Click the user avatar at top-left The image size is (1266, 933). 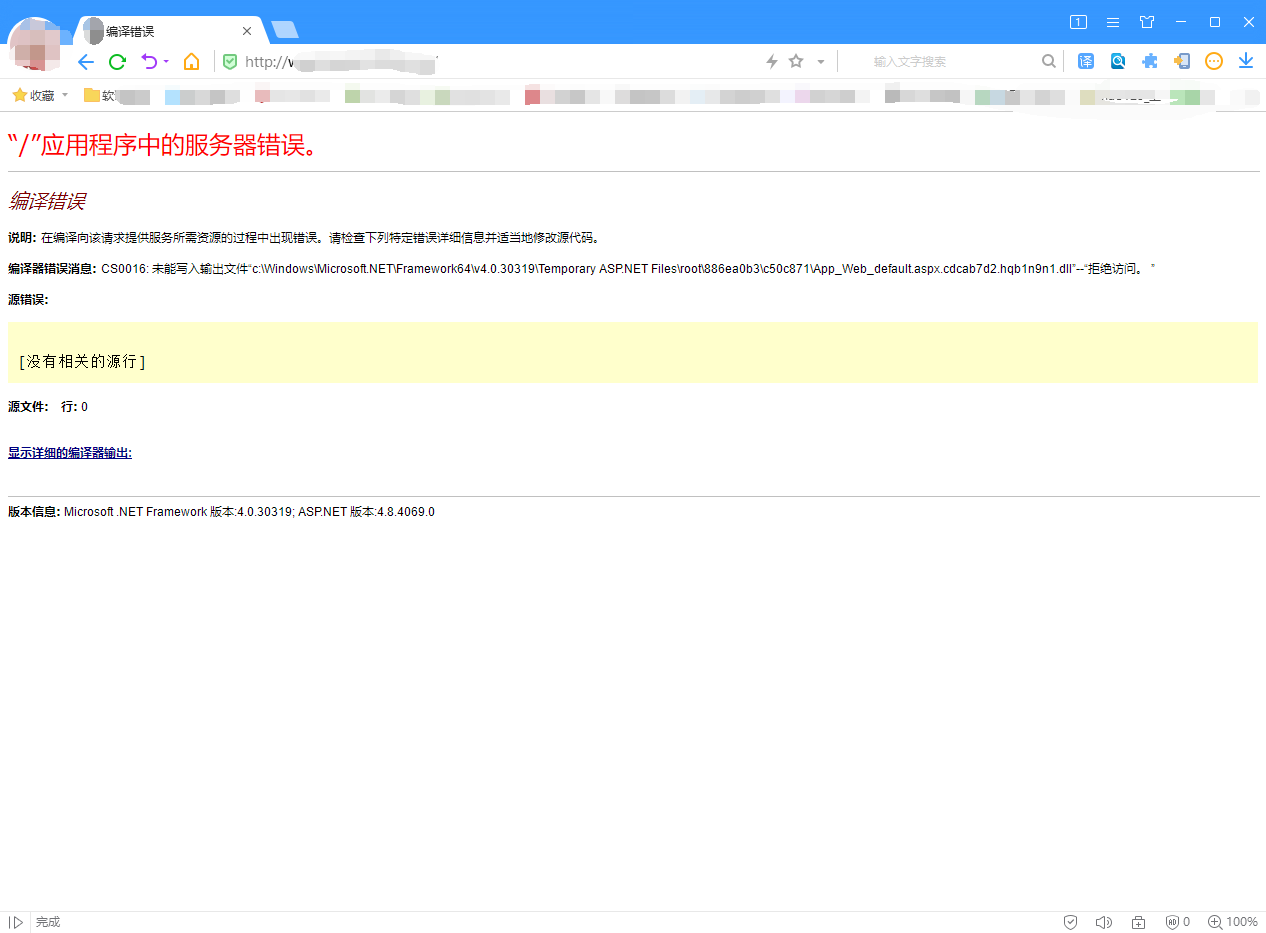36,44
